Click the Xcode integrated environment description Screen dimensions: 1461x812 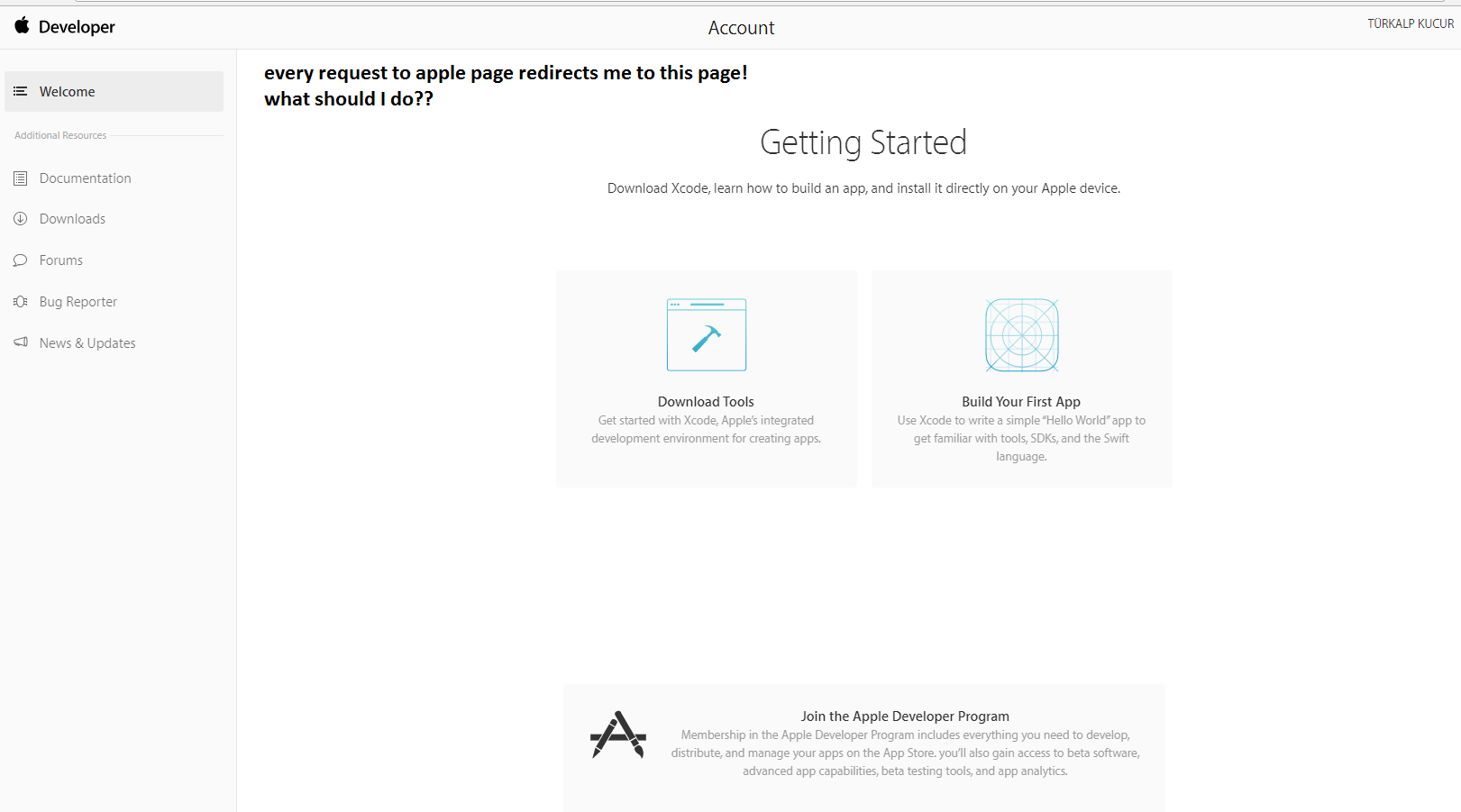tap(706, 430)
